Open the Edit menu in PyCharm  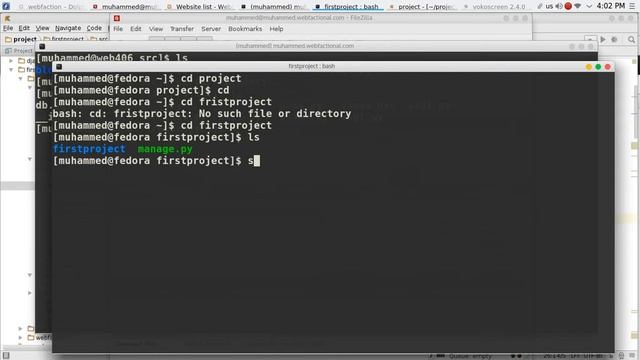pyautogui.click(x=24, y=28)
